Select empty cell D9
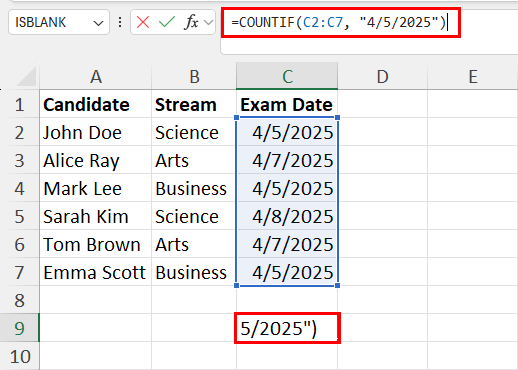The image size is (518, 370). pyautogui.click(x=382, y=328)
